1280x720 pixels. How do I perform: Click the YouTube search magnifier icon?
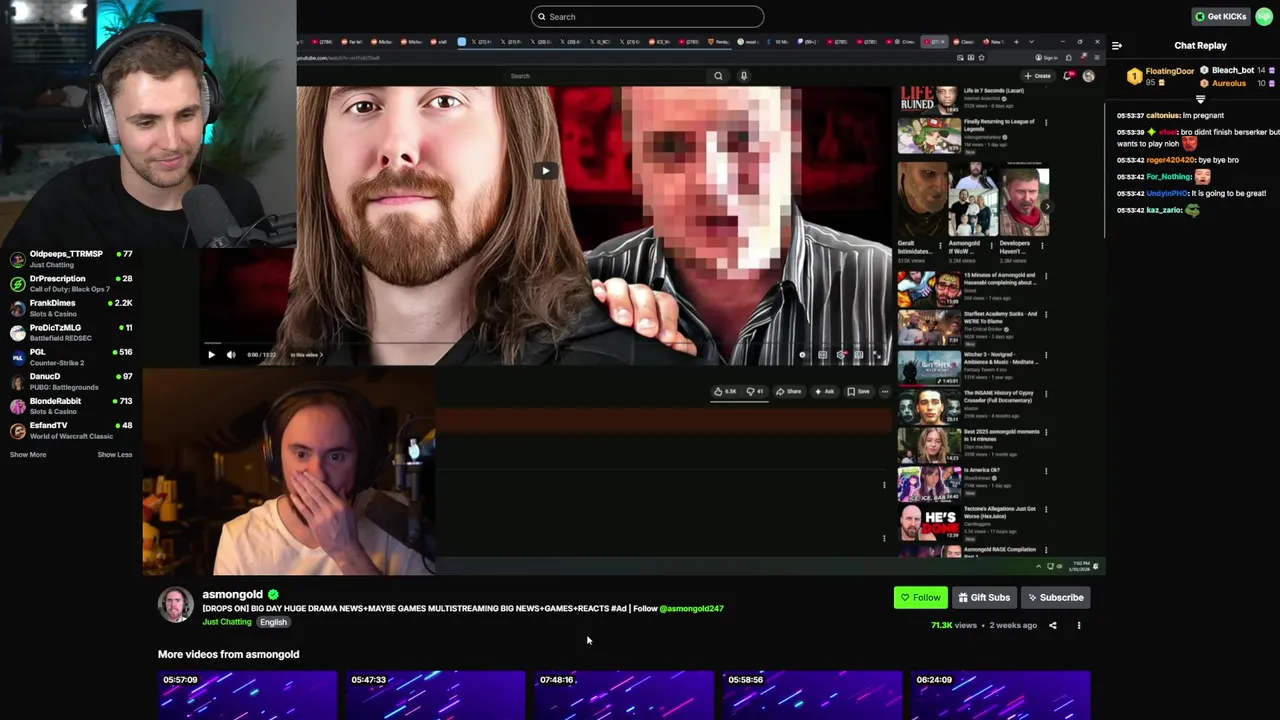pyautogui.click(x=718, y=76)
